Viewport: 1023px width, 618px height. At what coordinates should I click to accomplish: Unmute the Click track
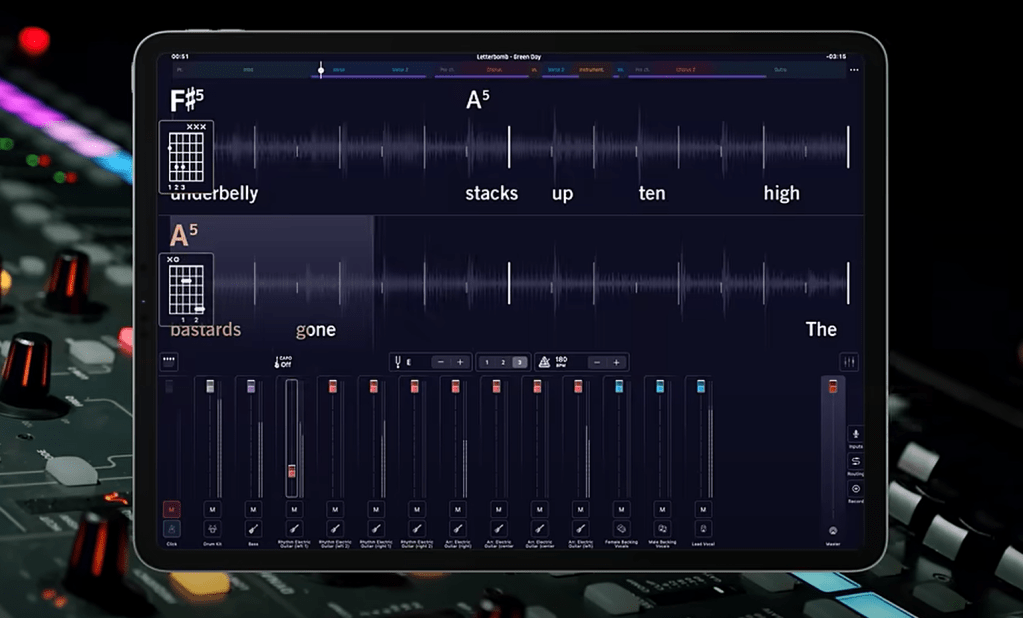coord(171,509)
